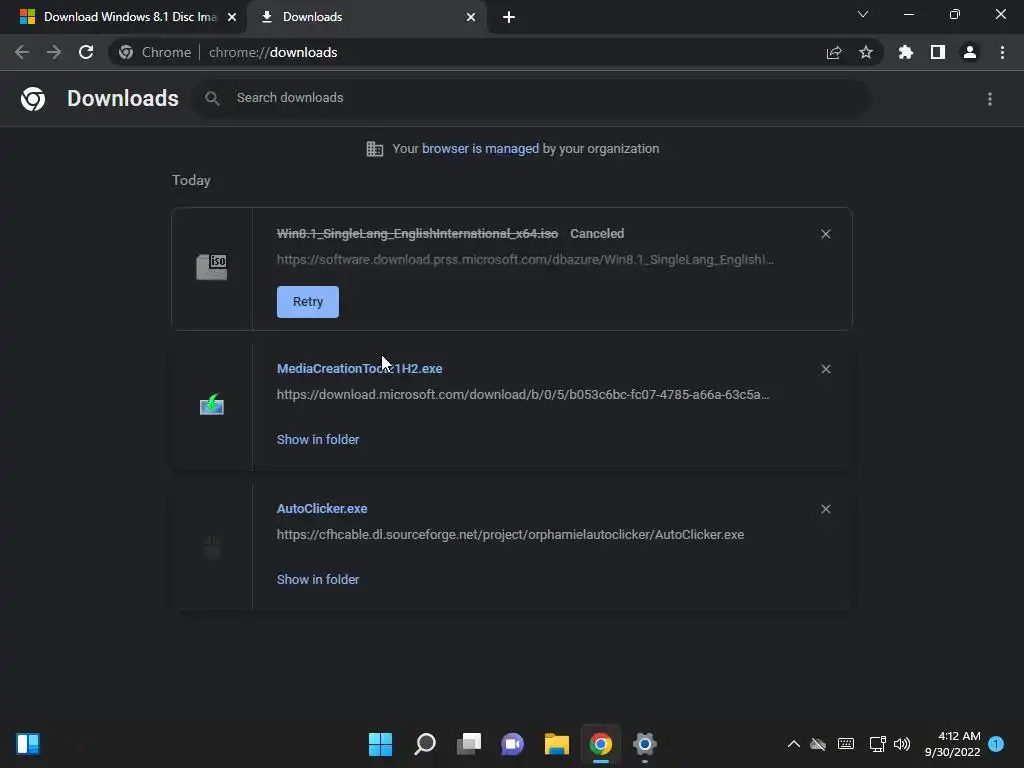Open the Chrome profile icon

970,52
